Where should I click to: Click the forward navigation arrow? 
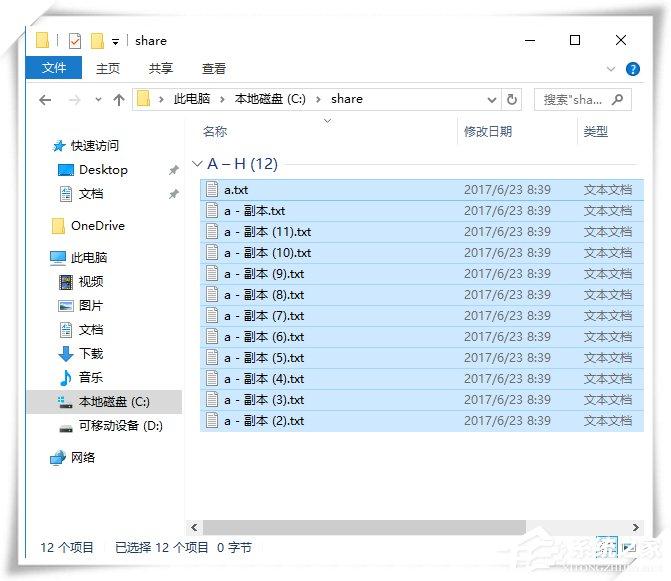click(x=74, y=100)
